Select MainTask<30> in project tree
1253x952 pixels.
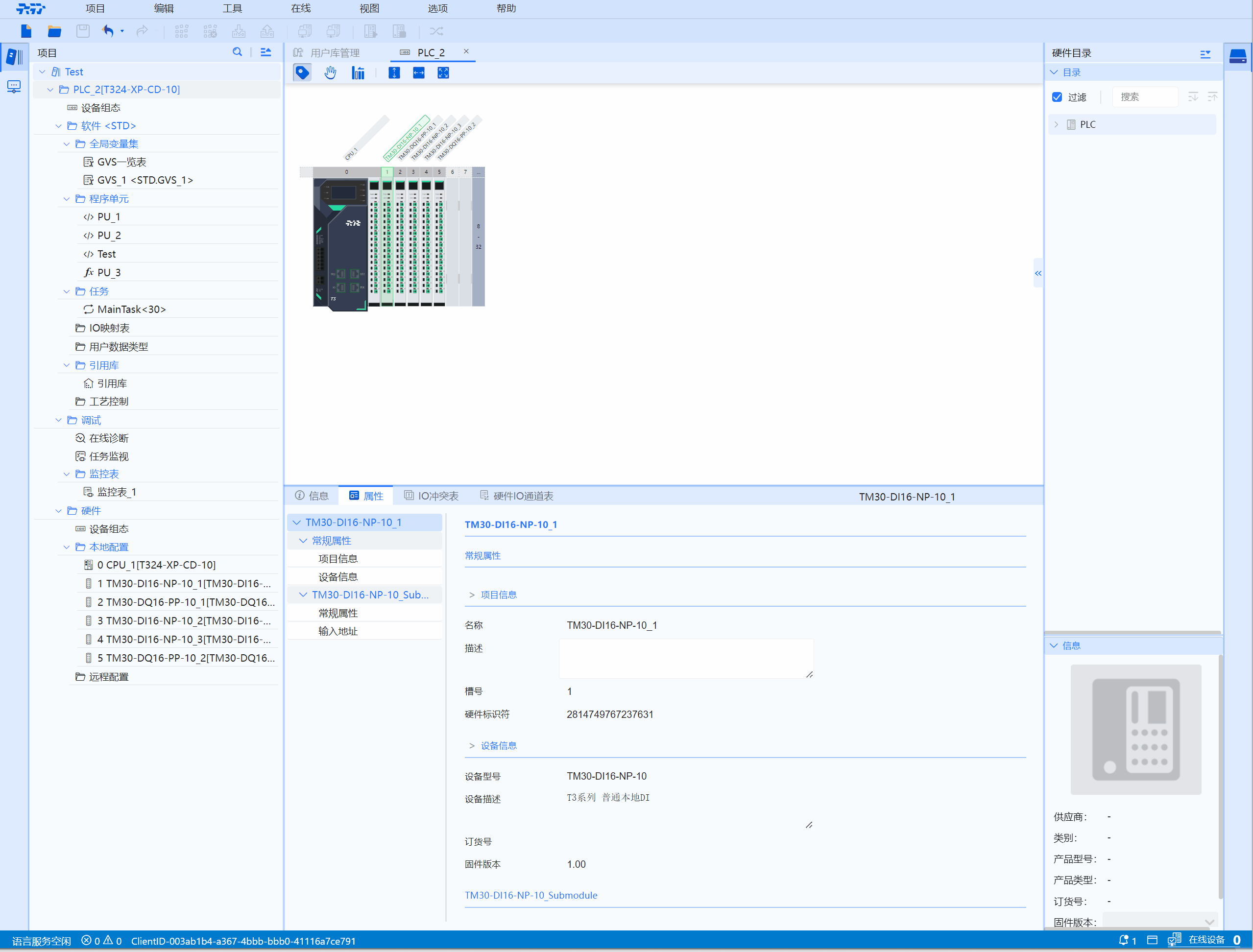[x=131, y=309]
